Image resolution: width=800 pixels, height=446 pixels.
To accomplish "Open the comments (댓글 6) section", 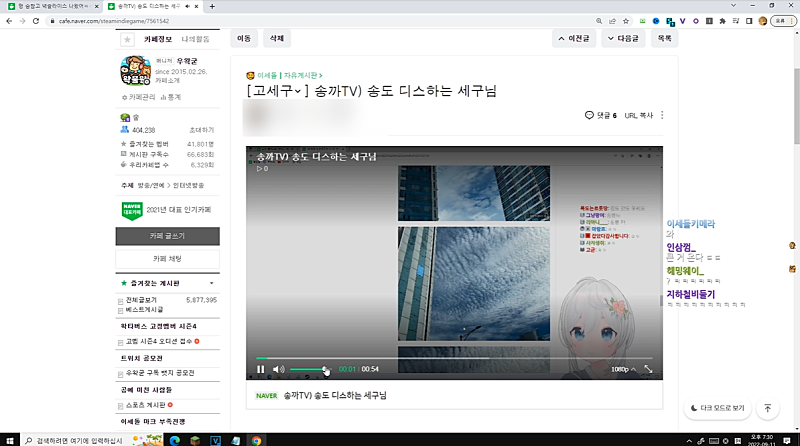I will [601, 115].
